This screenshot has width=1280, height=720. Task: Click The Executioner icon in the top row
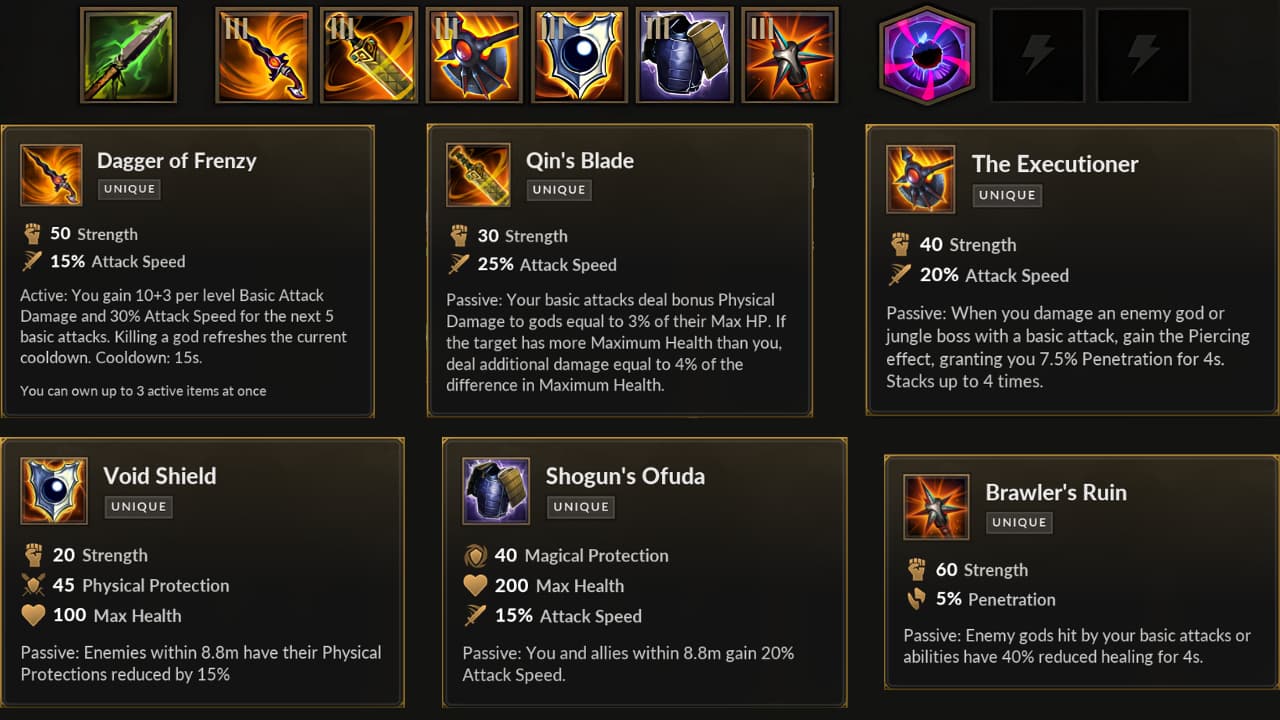[x=474, y=55]
